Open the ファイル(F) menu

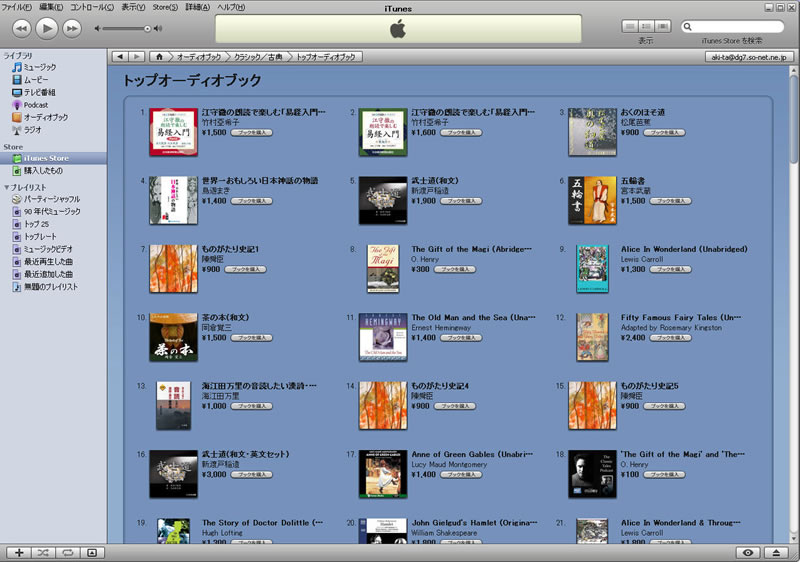16,7
